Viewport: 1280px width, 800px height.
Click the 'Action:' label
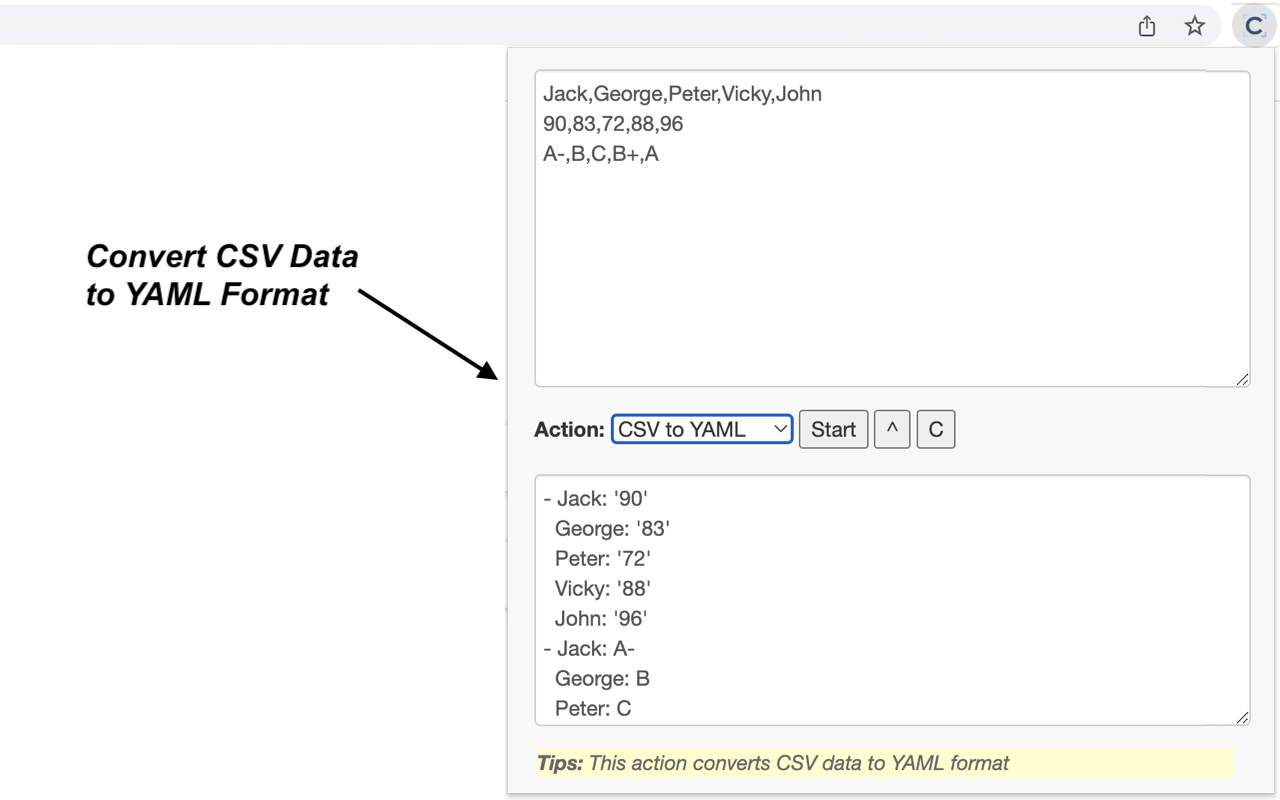click(569, 429)
